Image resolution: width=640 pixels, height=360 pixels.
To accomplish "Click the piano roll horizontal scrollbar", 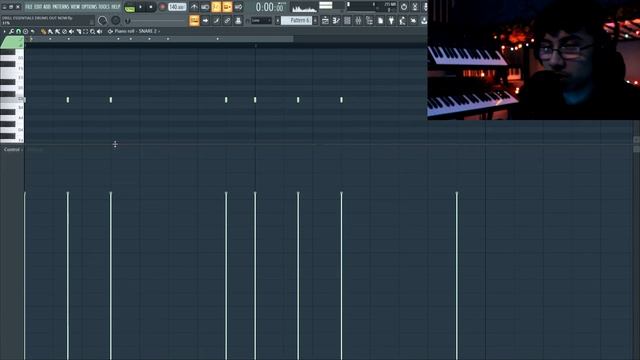I will 159,39.
